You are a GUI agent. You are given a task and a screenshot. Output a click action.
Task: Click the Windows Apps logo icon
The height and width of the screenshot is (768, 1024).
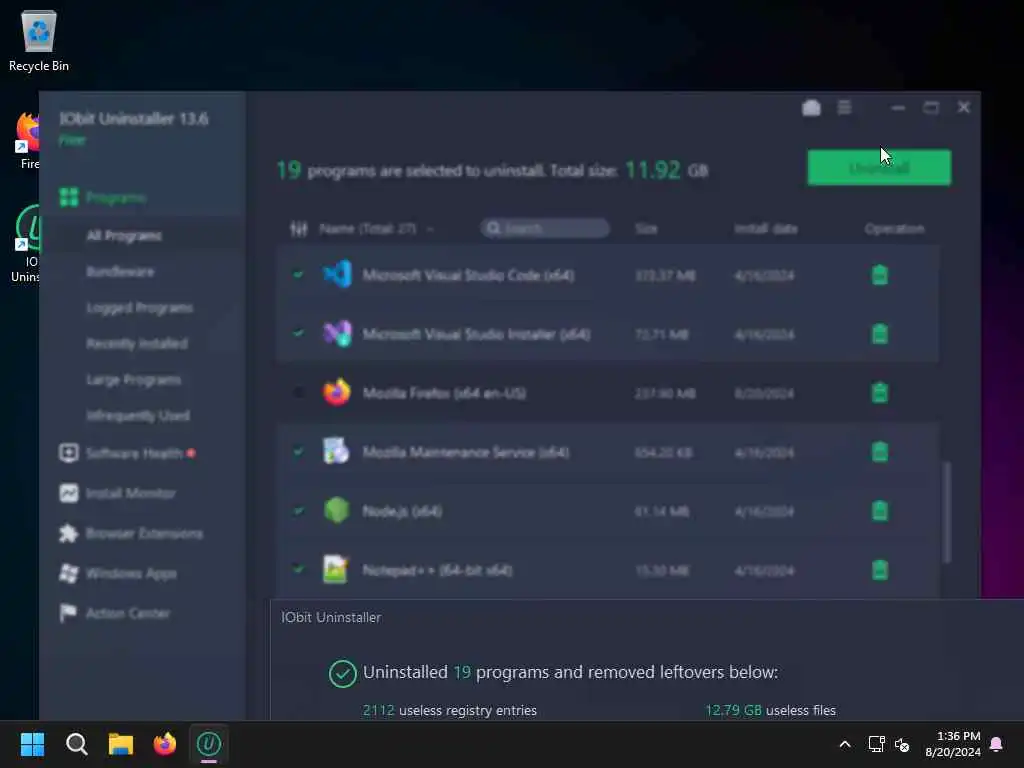pos(69,573)
